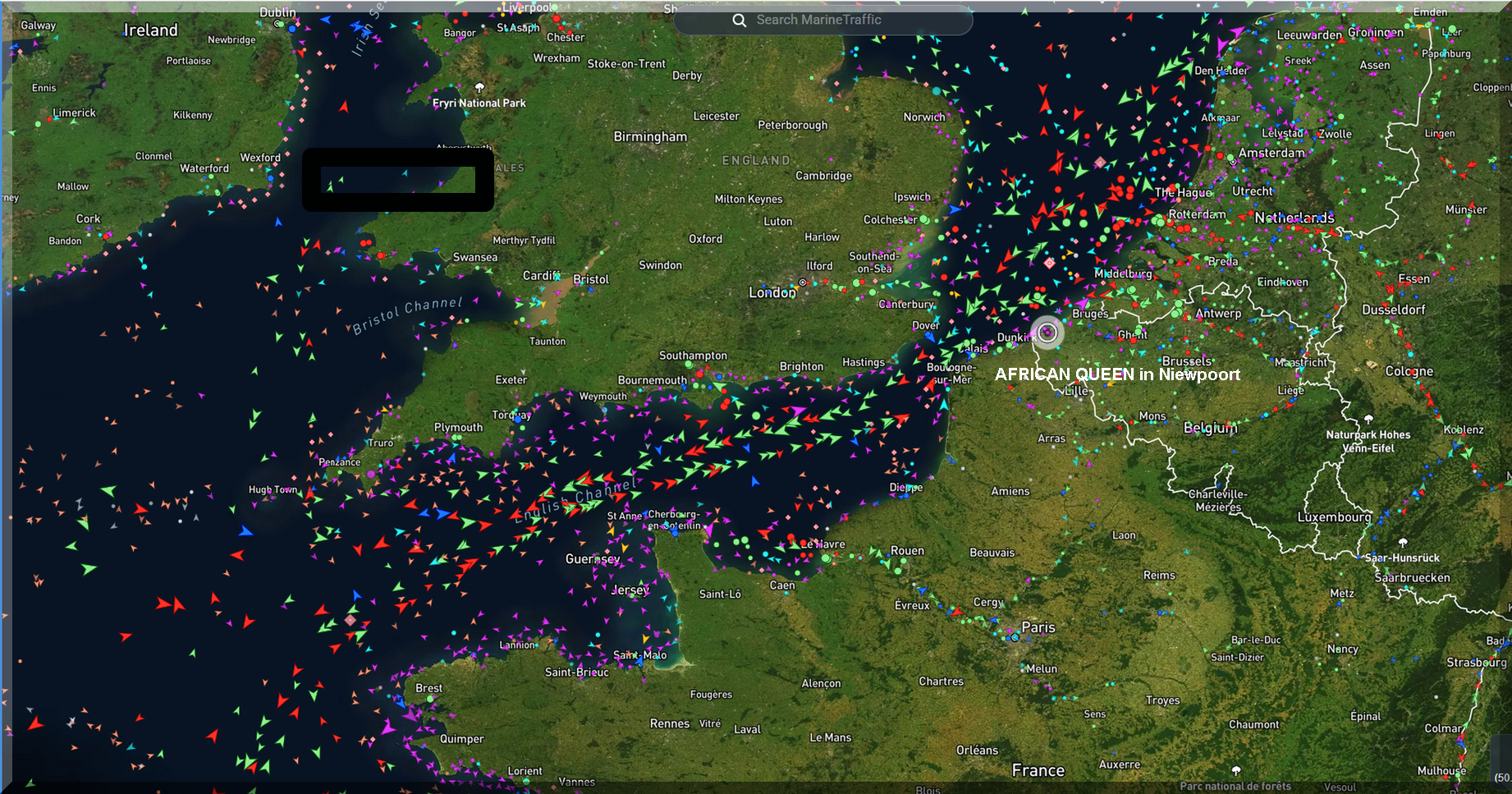Click the Bristol Channel water label
Image resolution: width=1512 pixels, height=794 pixels.
click(x=407, y=315)
